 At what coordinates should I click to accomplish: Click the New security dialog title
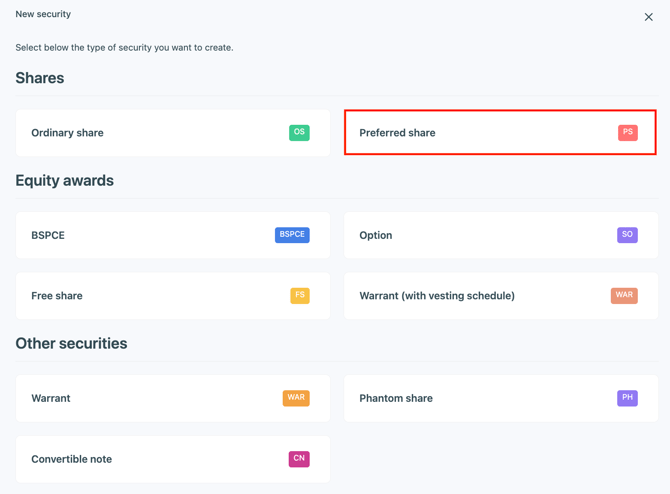[x=43, y=14]
